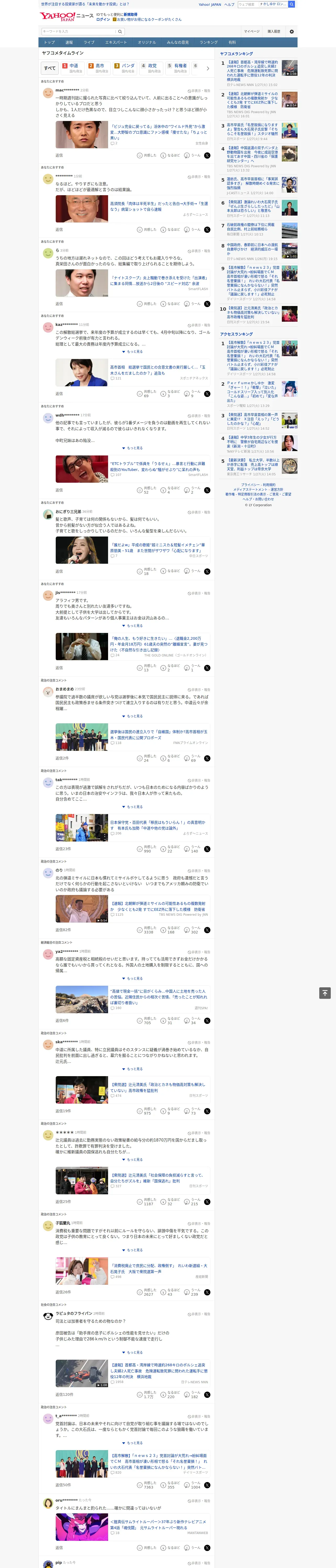
Task: Click なるほど reaction with 31 on ya2's comment
Action: coord(171,1021)
